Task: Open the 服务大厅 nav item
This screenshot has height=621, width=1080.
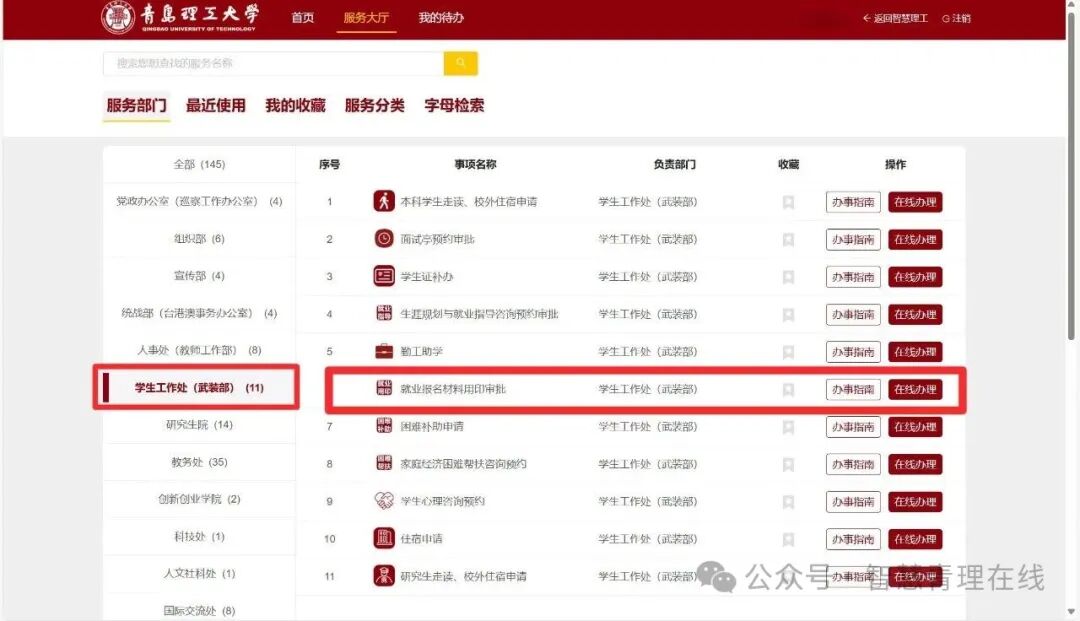Action: pyautogui.click(x=366, y=17)
